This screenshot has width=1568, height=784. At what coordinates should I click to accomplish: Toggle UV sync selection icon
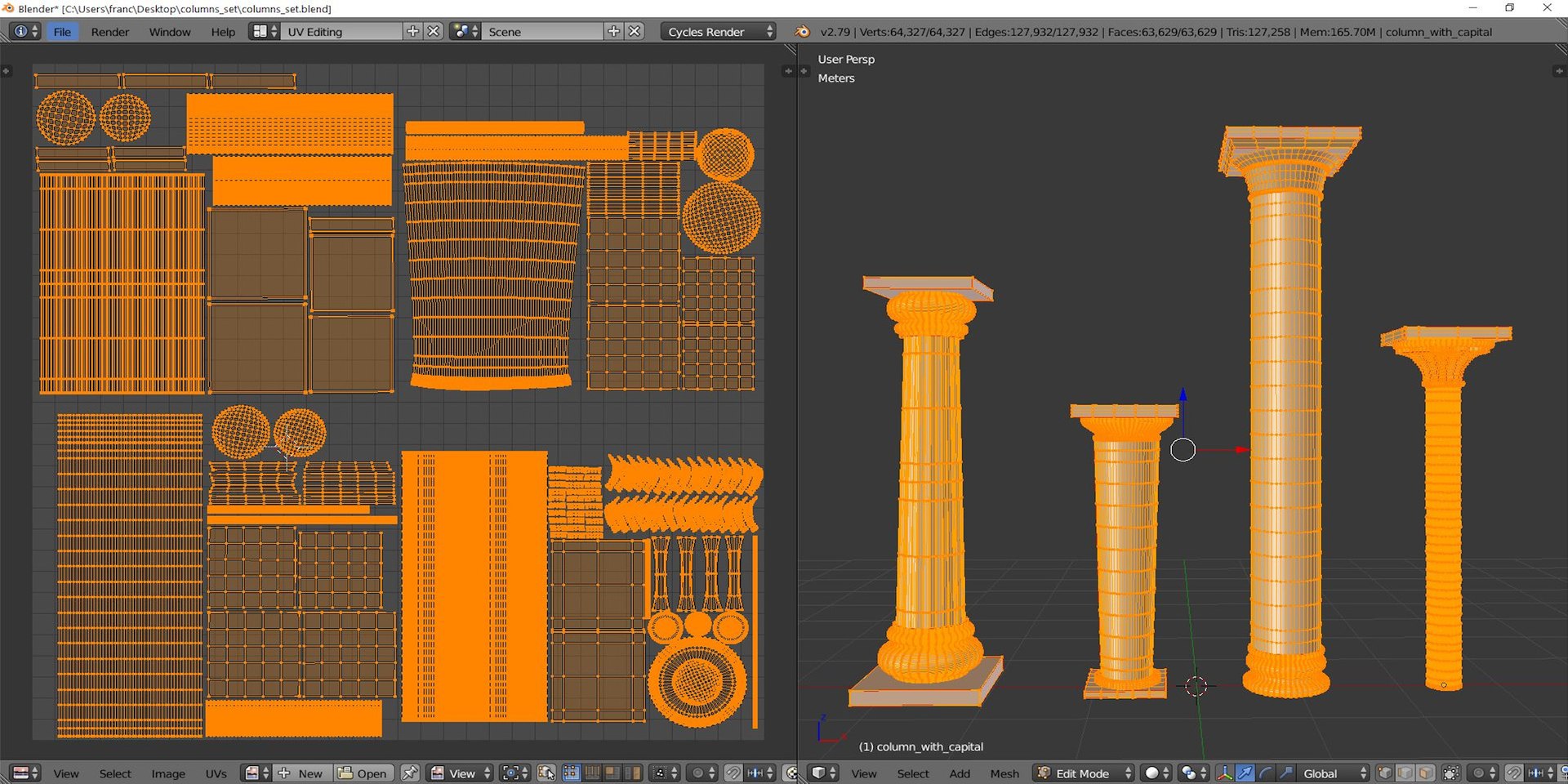[546, 773]
